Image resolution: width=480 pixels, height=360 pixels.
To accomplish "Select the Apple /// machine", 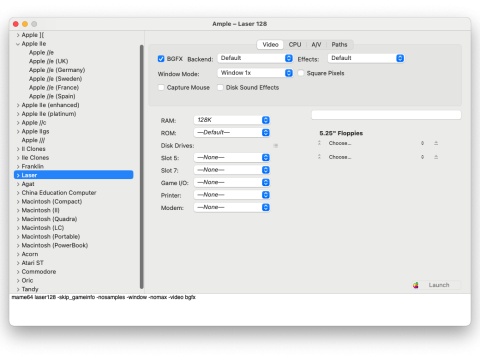I will point(33,140).
